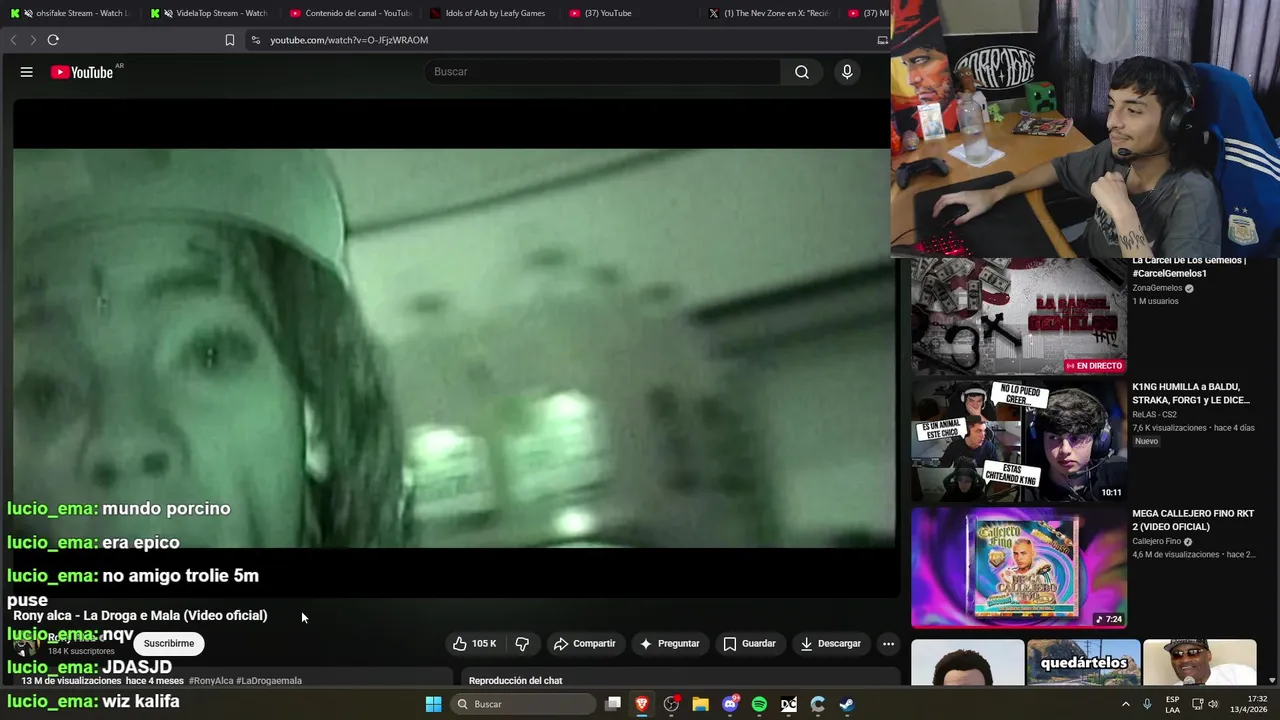Open the circular C app on taskbar

click(817, 704)
